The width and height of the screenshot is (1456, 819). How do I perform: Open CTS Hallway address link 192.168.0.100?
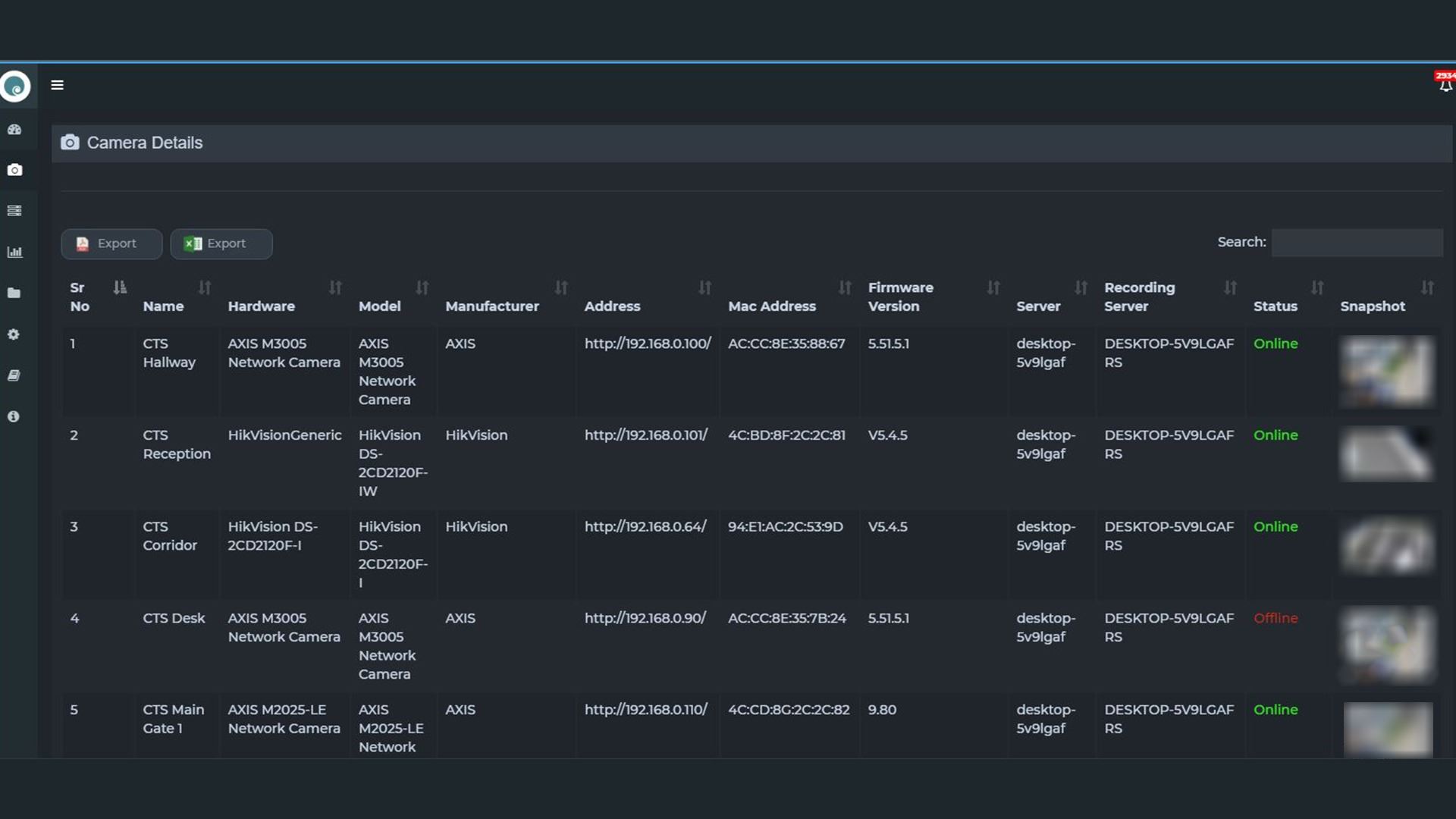pos(647,344)
